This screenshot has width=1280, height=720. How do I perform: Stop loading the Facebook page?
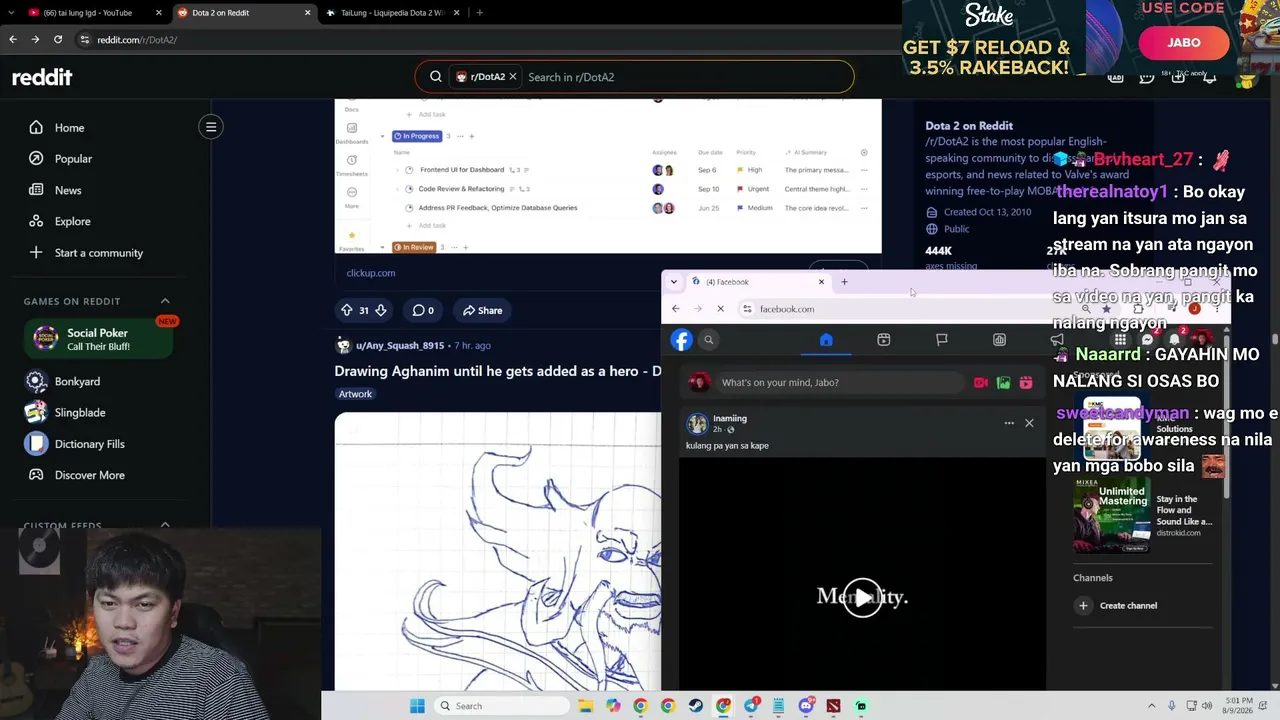(x=720, y=309)
